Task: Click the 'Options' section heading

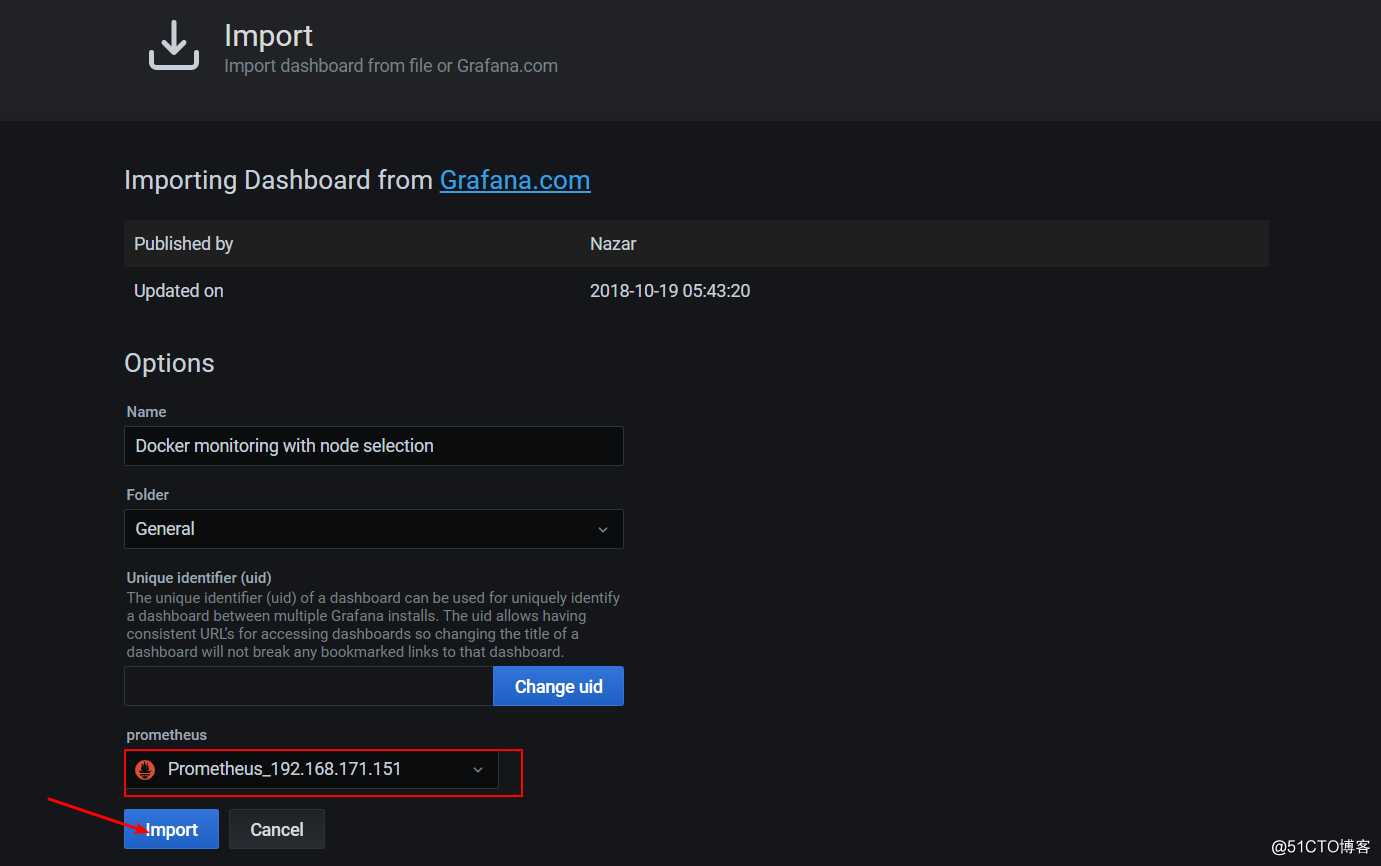Action: [x=169, y=363]
